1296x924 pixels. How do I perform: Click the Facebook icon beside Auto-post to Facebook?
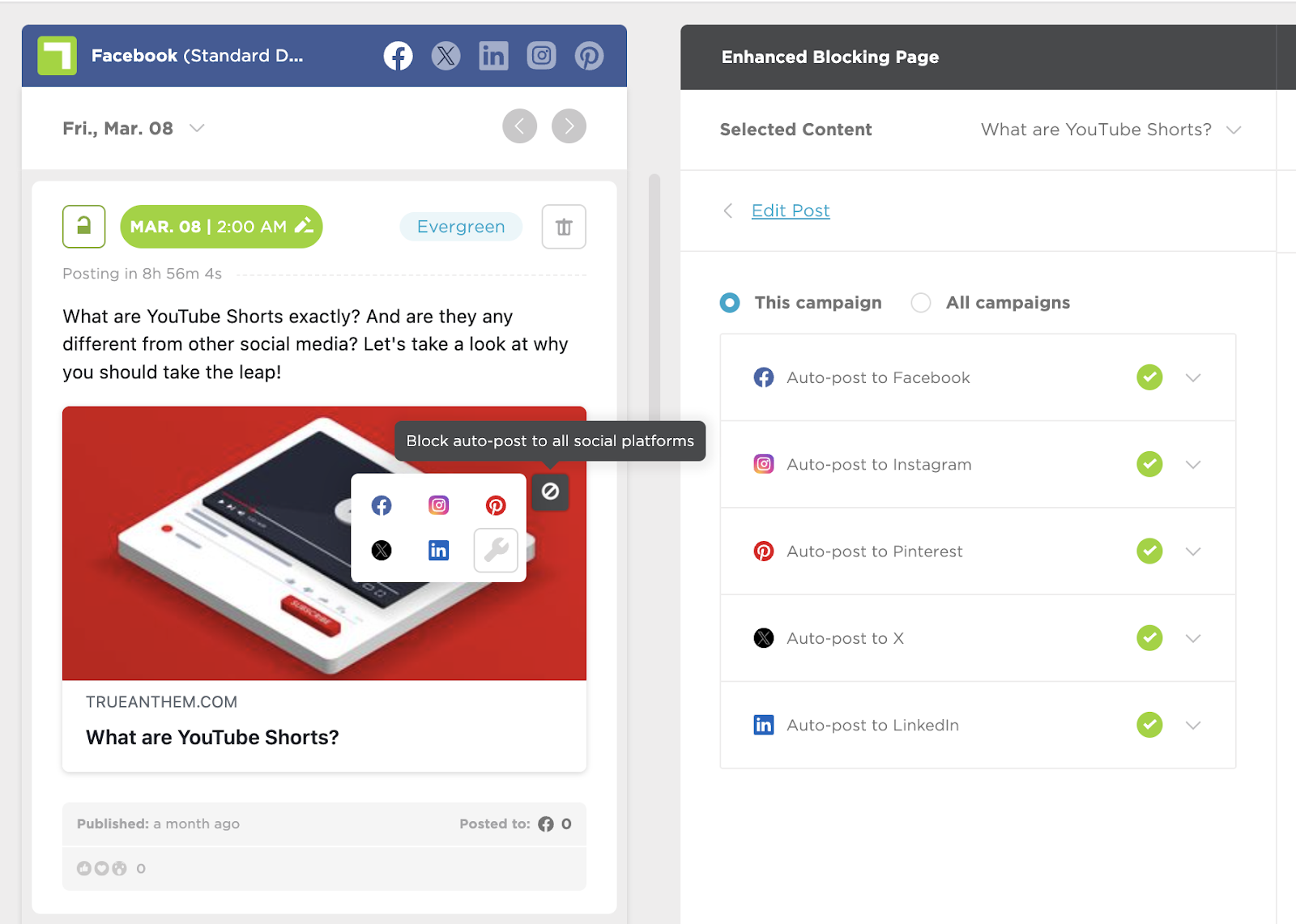[764, 377]
